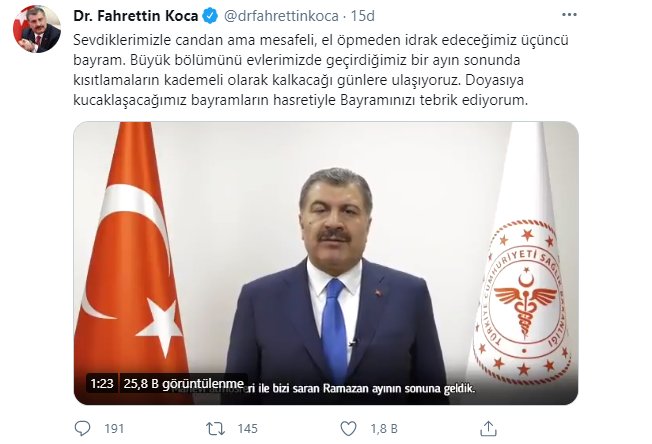Click the 1:23 video duration badge
This screenshot has height=444, width=652.
point(102,383)
